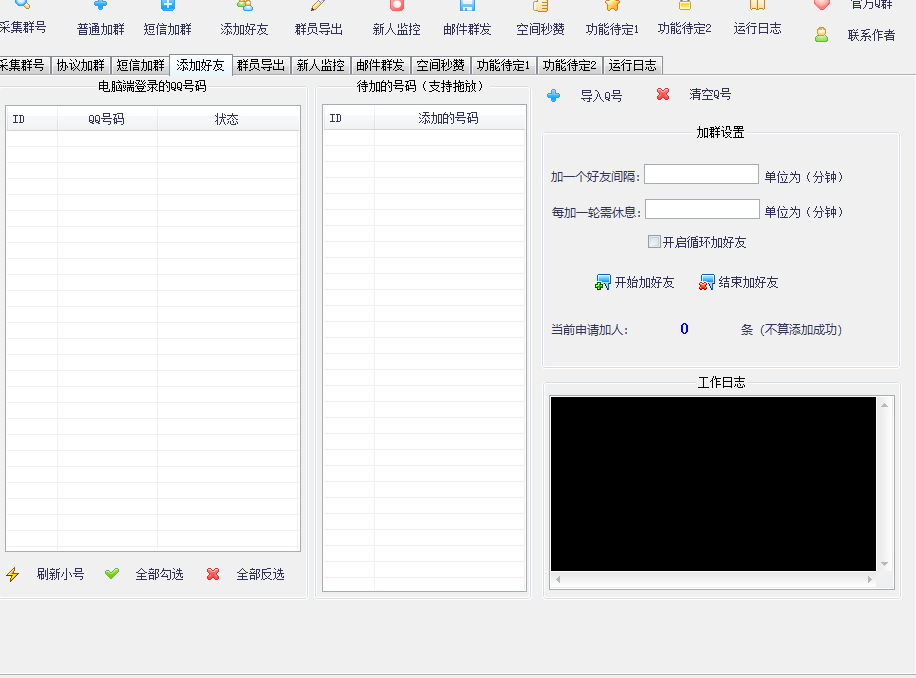
Task: Click the 全部勾选 button
Action: click(159, 575)
